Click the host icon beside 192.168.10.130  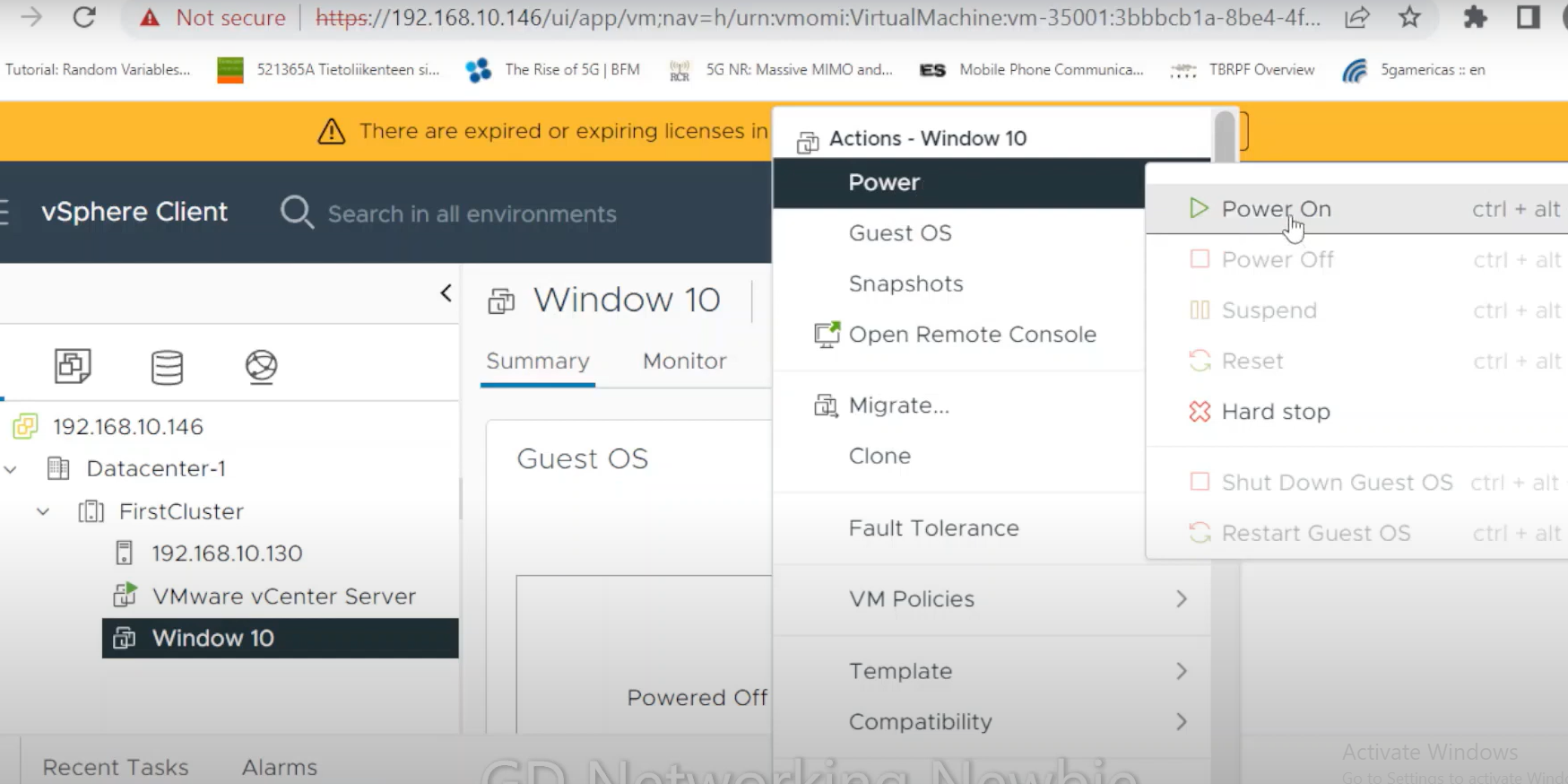pyautogui.click(x=125, y=553)
